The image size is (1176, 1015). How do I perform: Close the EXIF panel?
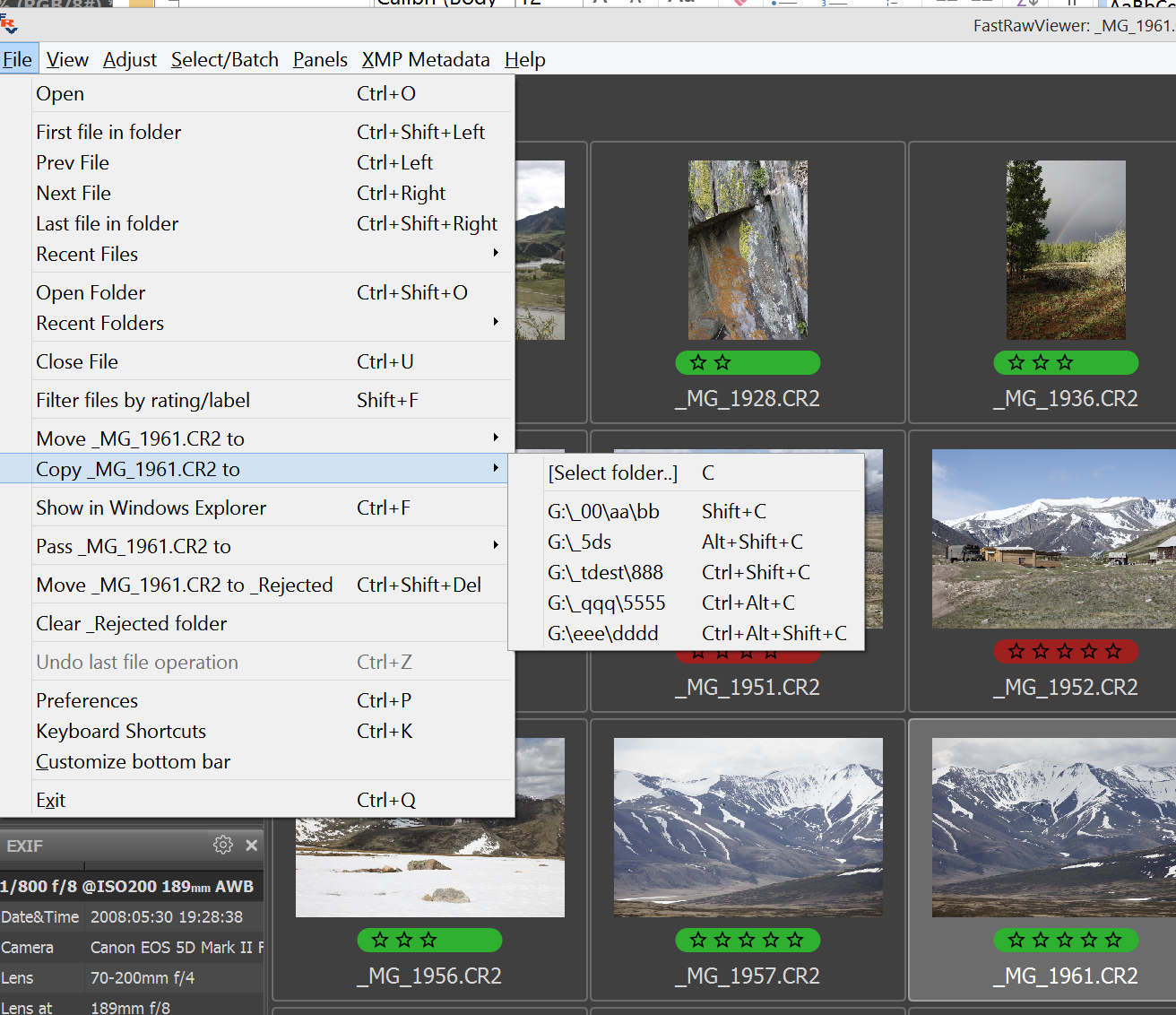[252, 845]
